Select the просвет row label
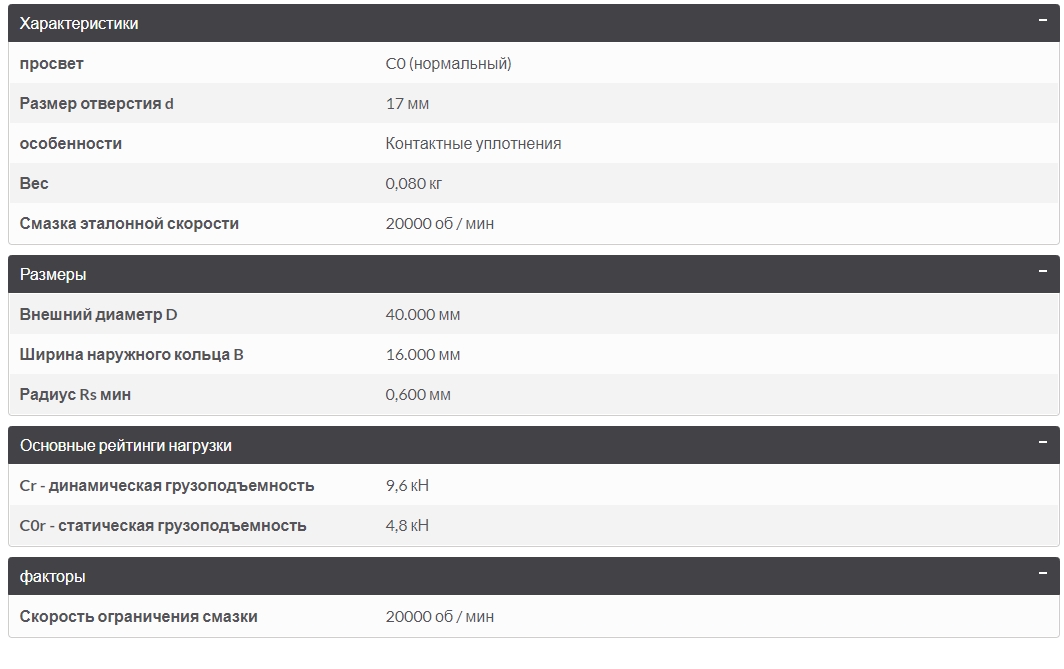The height and width of the screenshot is (669, 1064). pyautogui.click(x=52, y=63)
